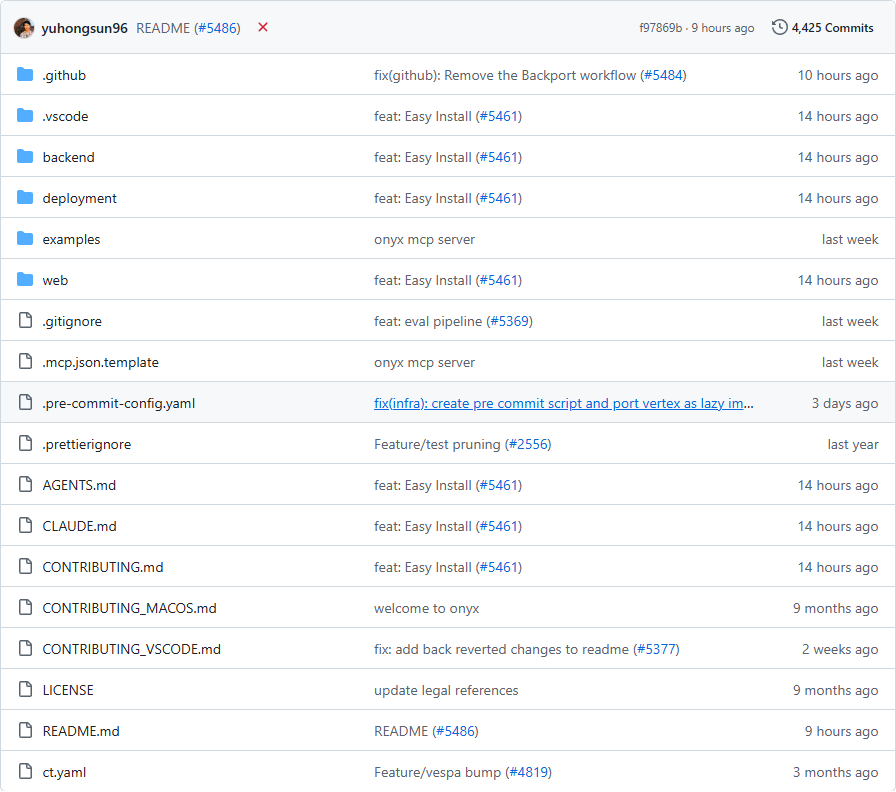Click yuhongsun96's avatar image
The width and height of the screenshot is (896, 792).
pos(24,28)
